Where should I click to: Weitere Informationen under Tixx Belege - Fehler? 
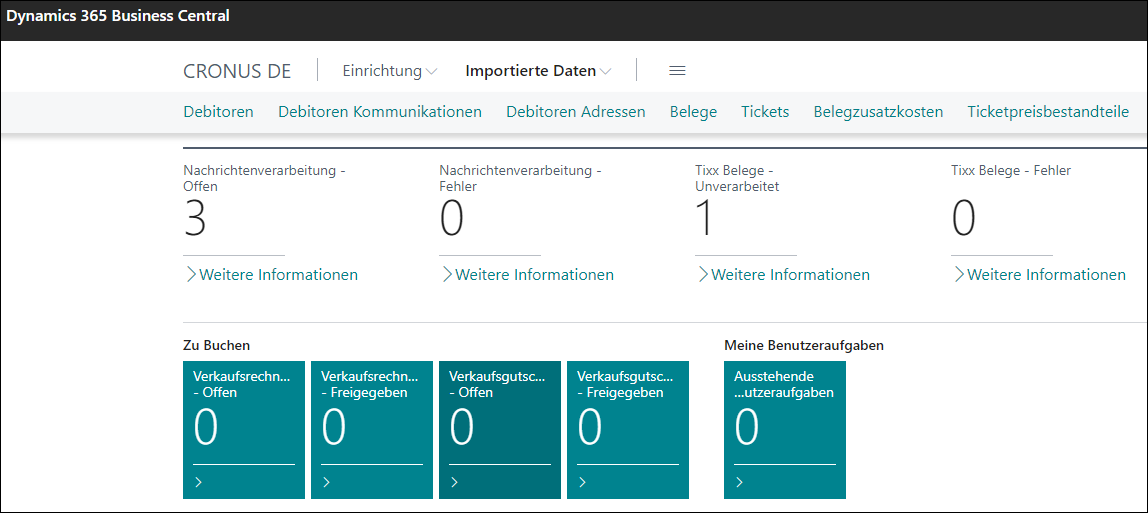[x=1039, y=275]
